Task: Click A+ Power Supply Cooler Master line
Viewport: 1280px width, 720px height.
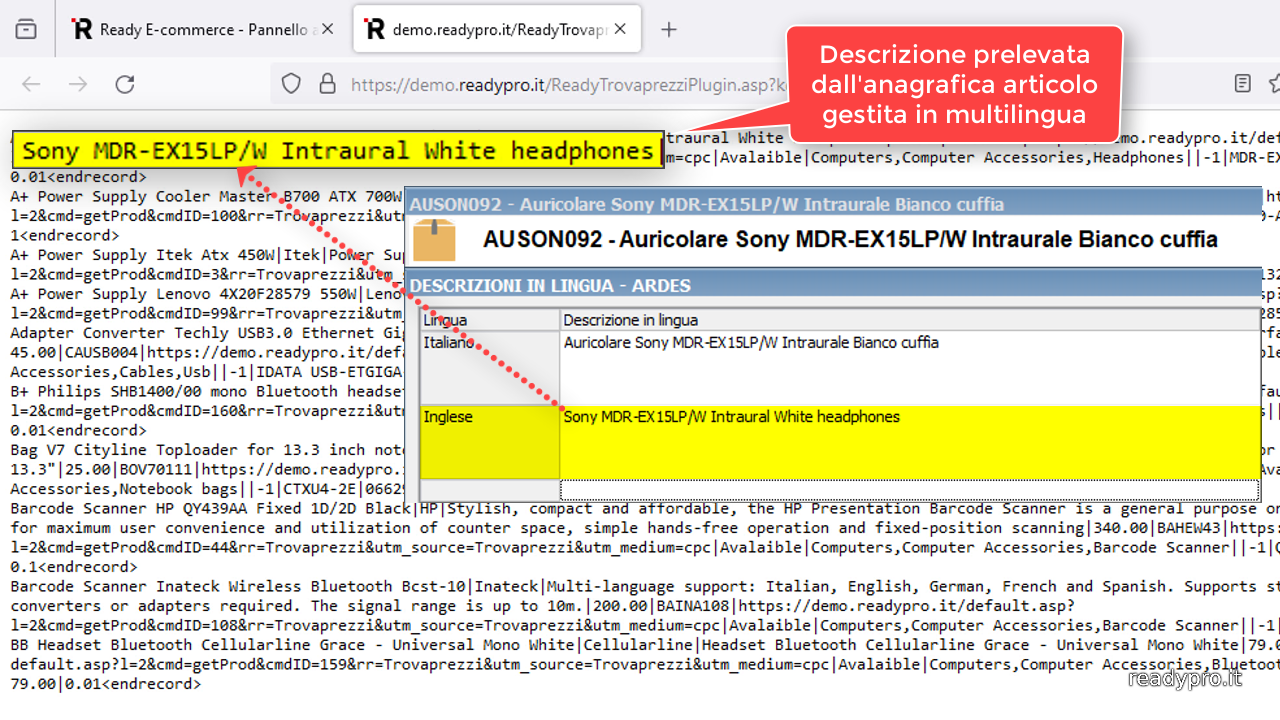Action: point(206,197)
